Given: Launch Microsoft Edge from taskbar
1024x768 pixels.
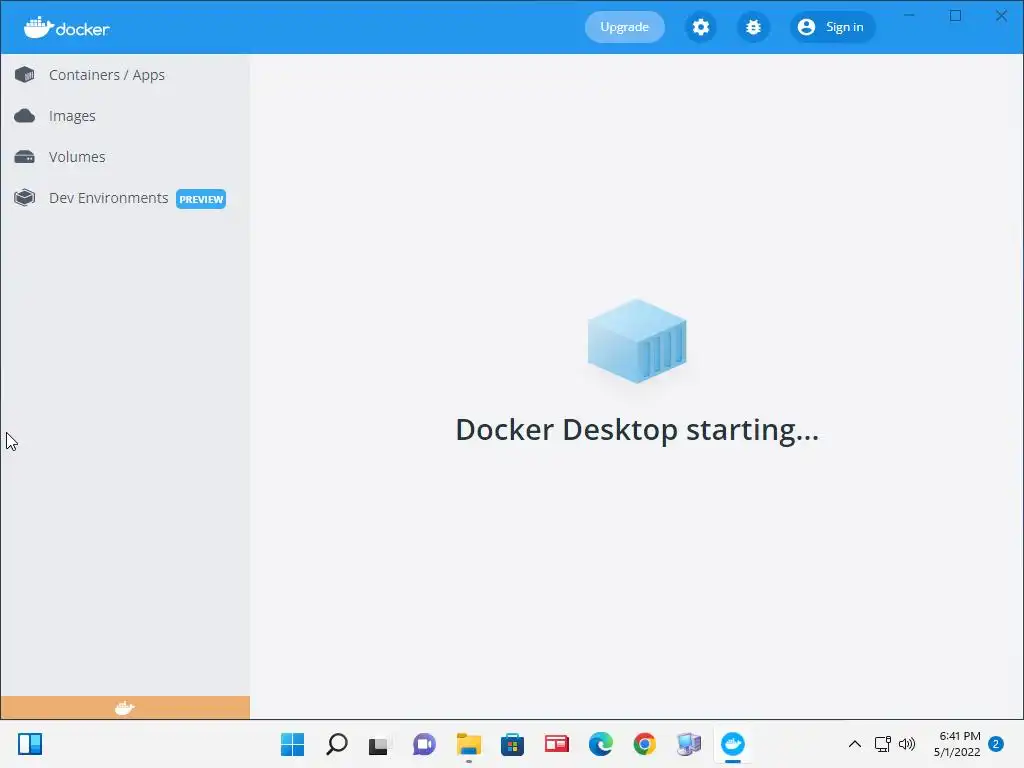Looking at the screenshot, I should [601, 744].
